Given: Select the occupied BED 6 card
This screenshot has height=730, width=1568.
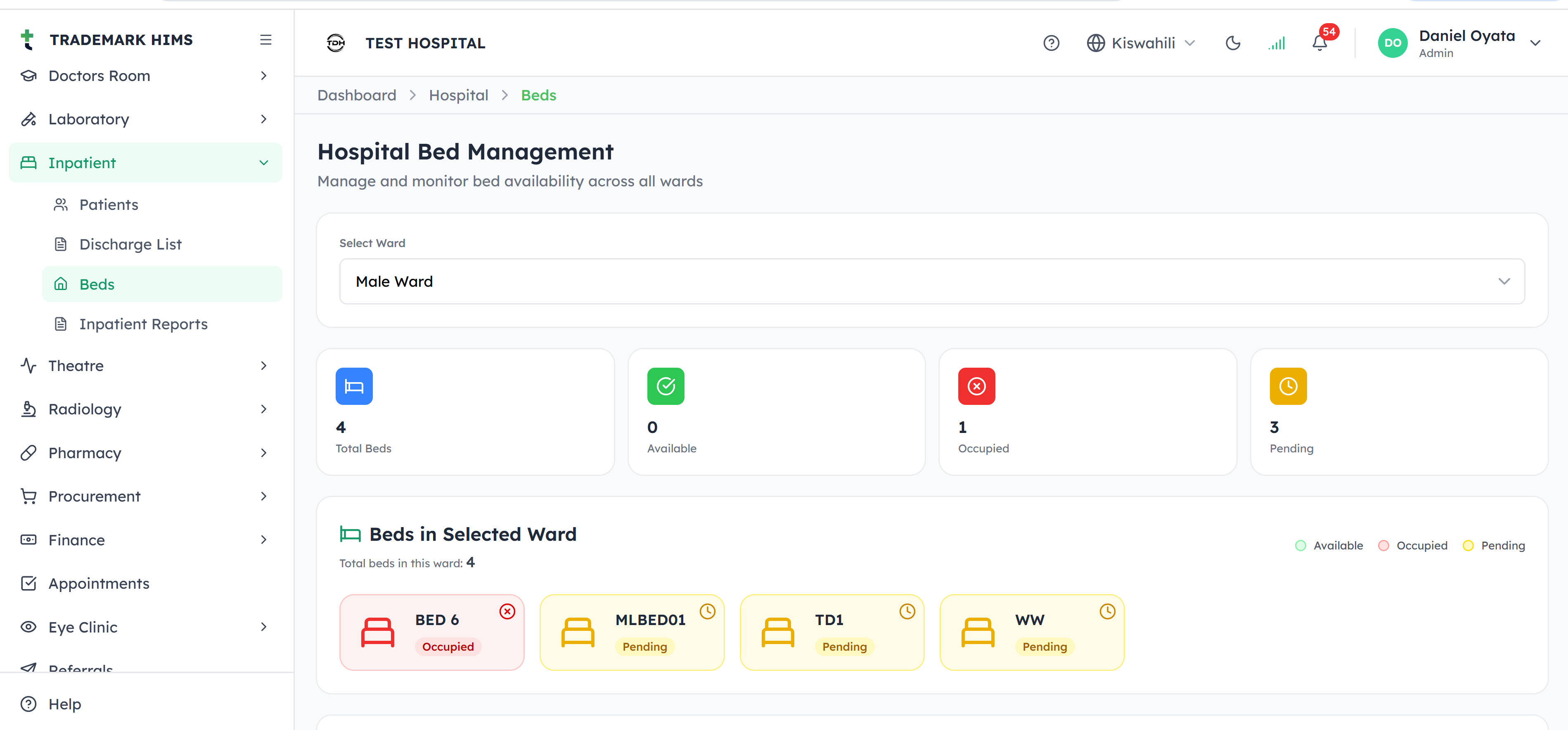Looking at the screenshot, I should click(432, 633).
